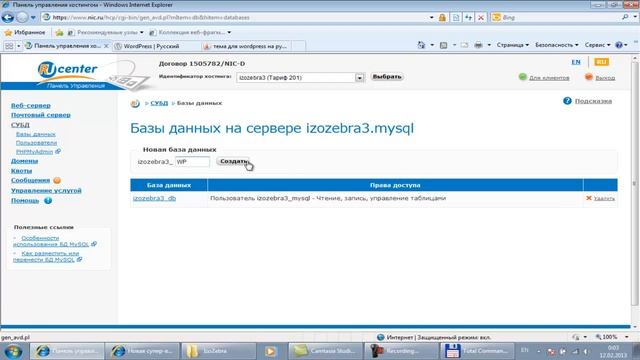Open the Почтовый сервер sidebar link
Image resolution: width=640 pixels, height=360 pixels.
tap(41, 115)
